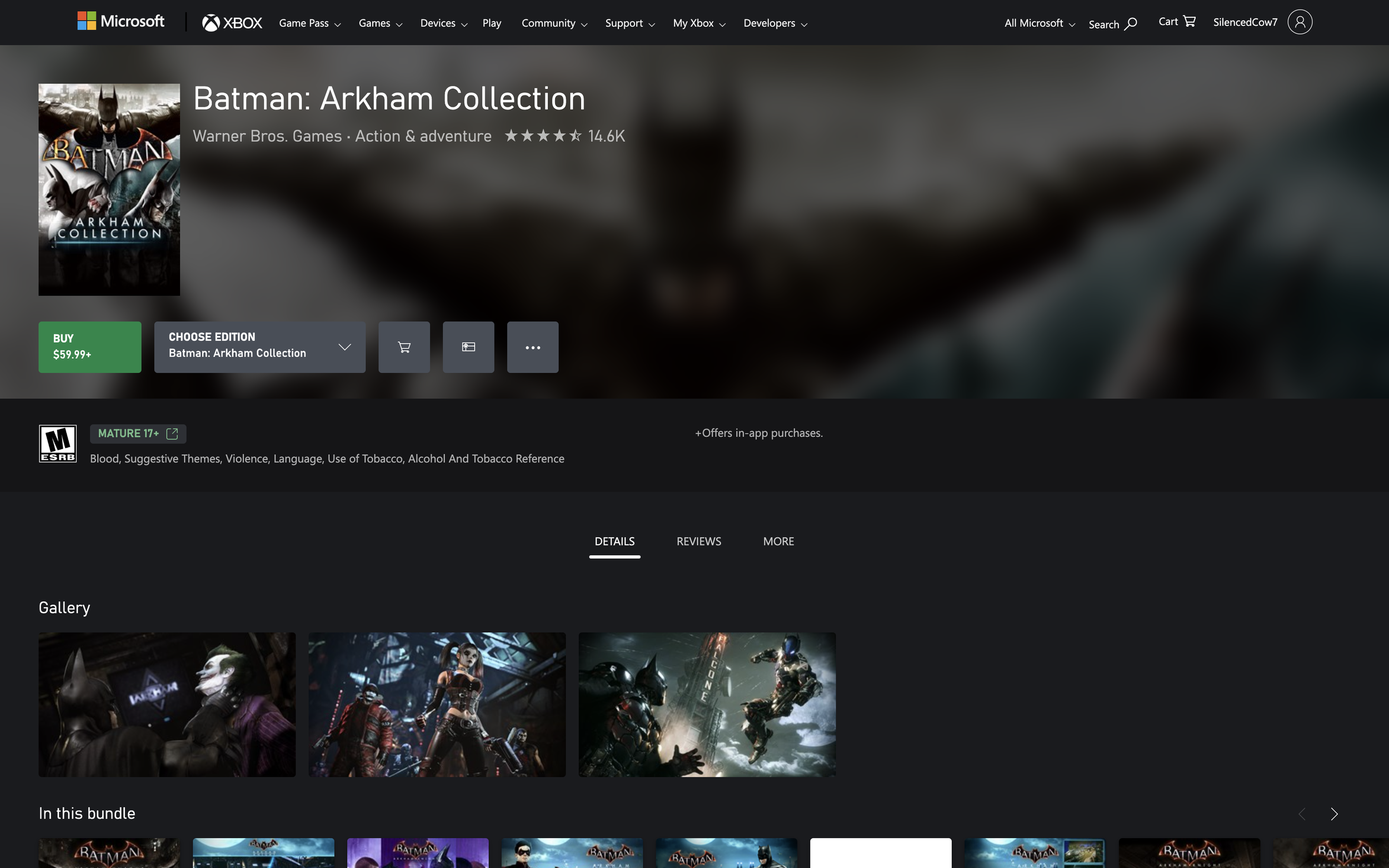Open the Mature 17+ rating link
1389x868 pixels.
[138, 433]
